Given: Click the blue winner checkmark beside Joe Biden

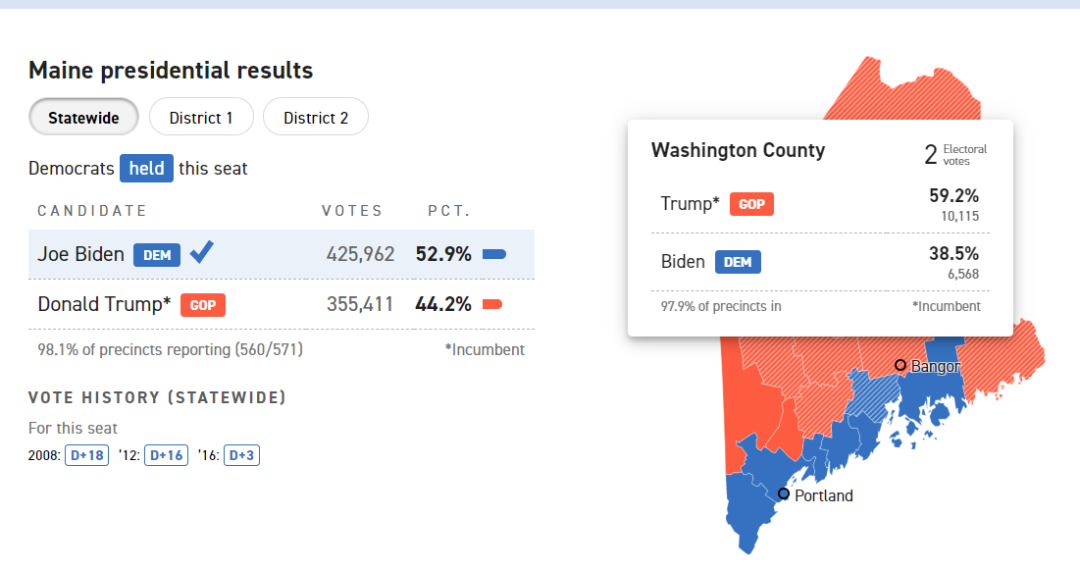Looking at the screenshot, I should click(202, 253).
